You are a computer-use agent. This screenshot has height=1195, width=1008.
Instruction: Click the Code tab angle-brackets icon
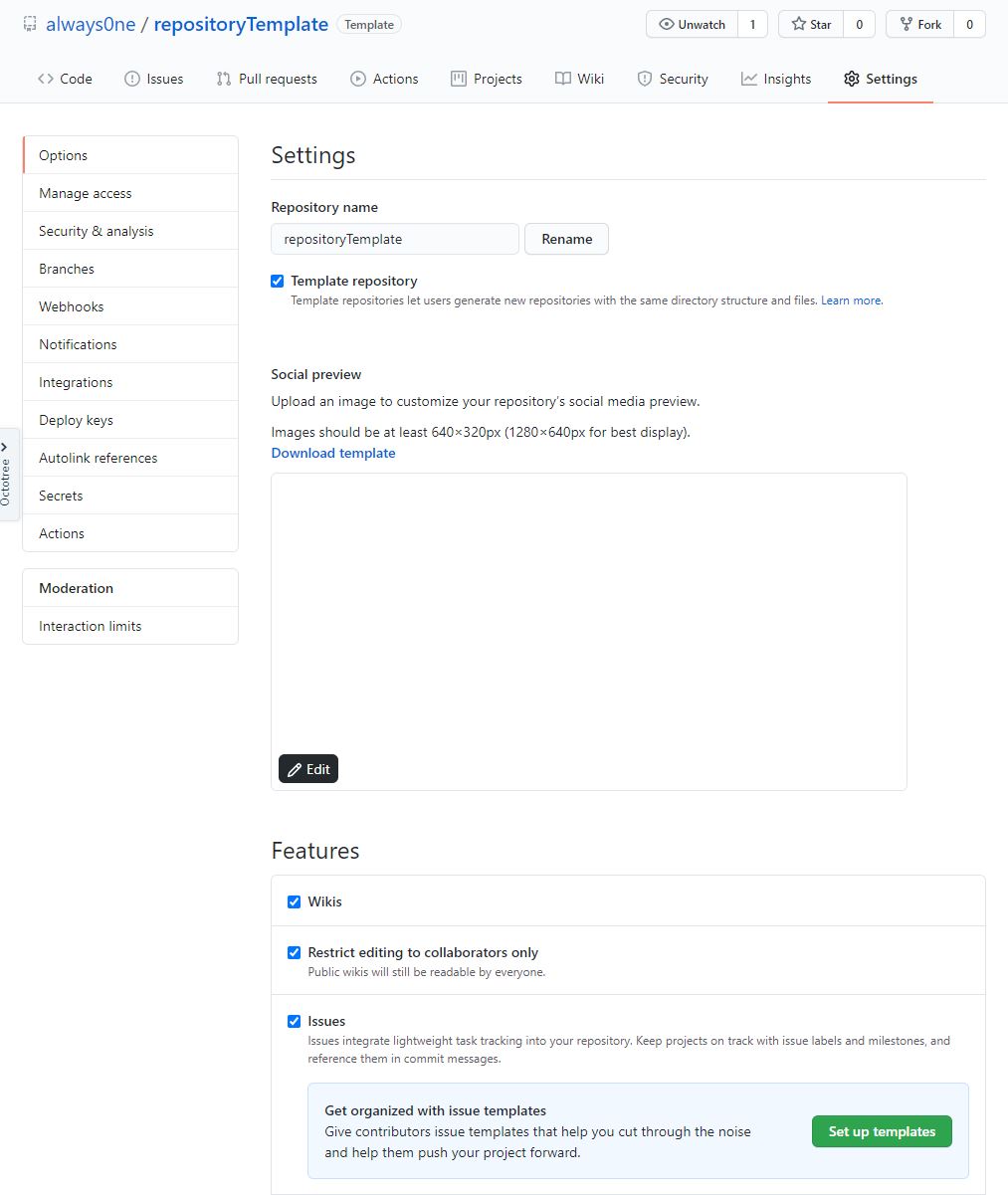[x=46, y=79]
